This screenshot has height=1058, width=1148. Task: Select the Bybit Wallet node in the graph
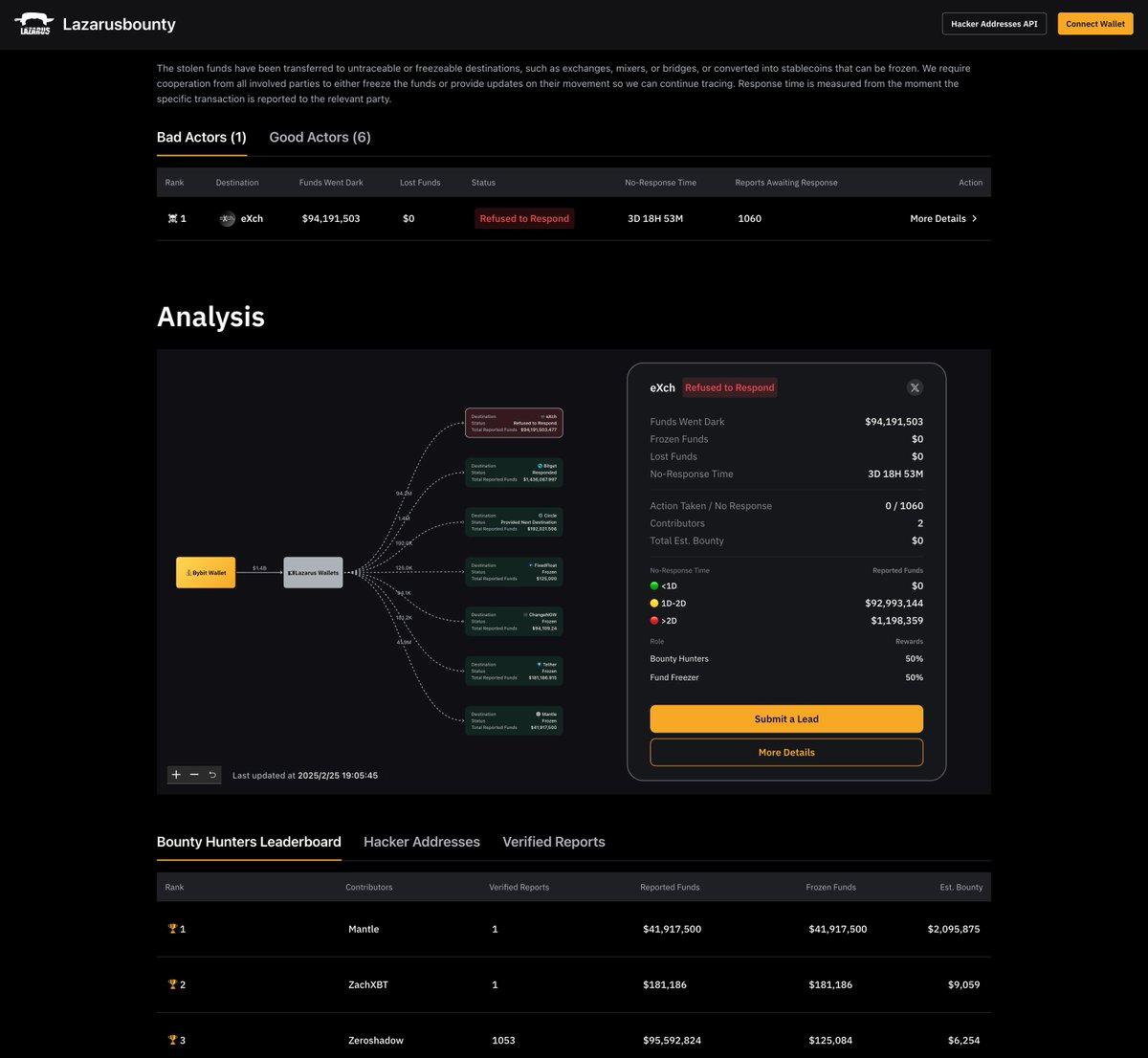[x=205, y=572]
